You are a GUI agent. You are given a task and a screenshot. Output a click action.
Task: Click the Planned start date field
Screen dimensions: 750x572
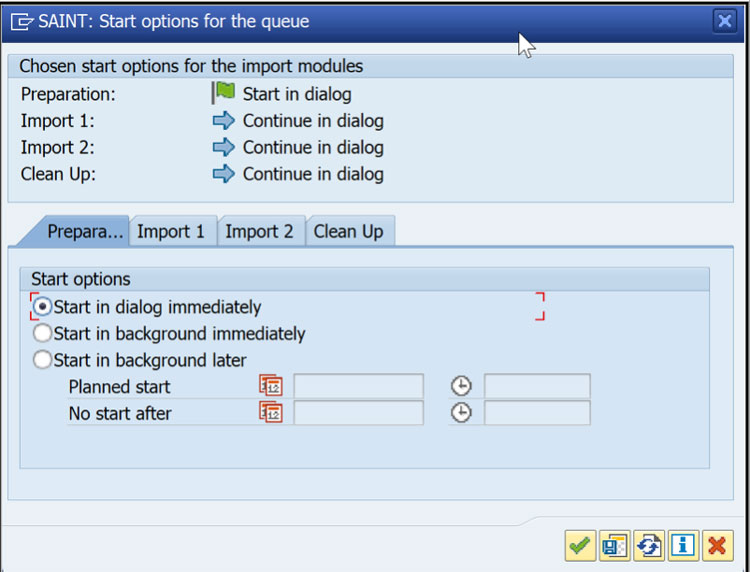358,386
